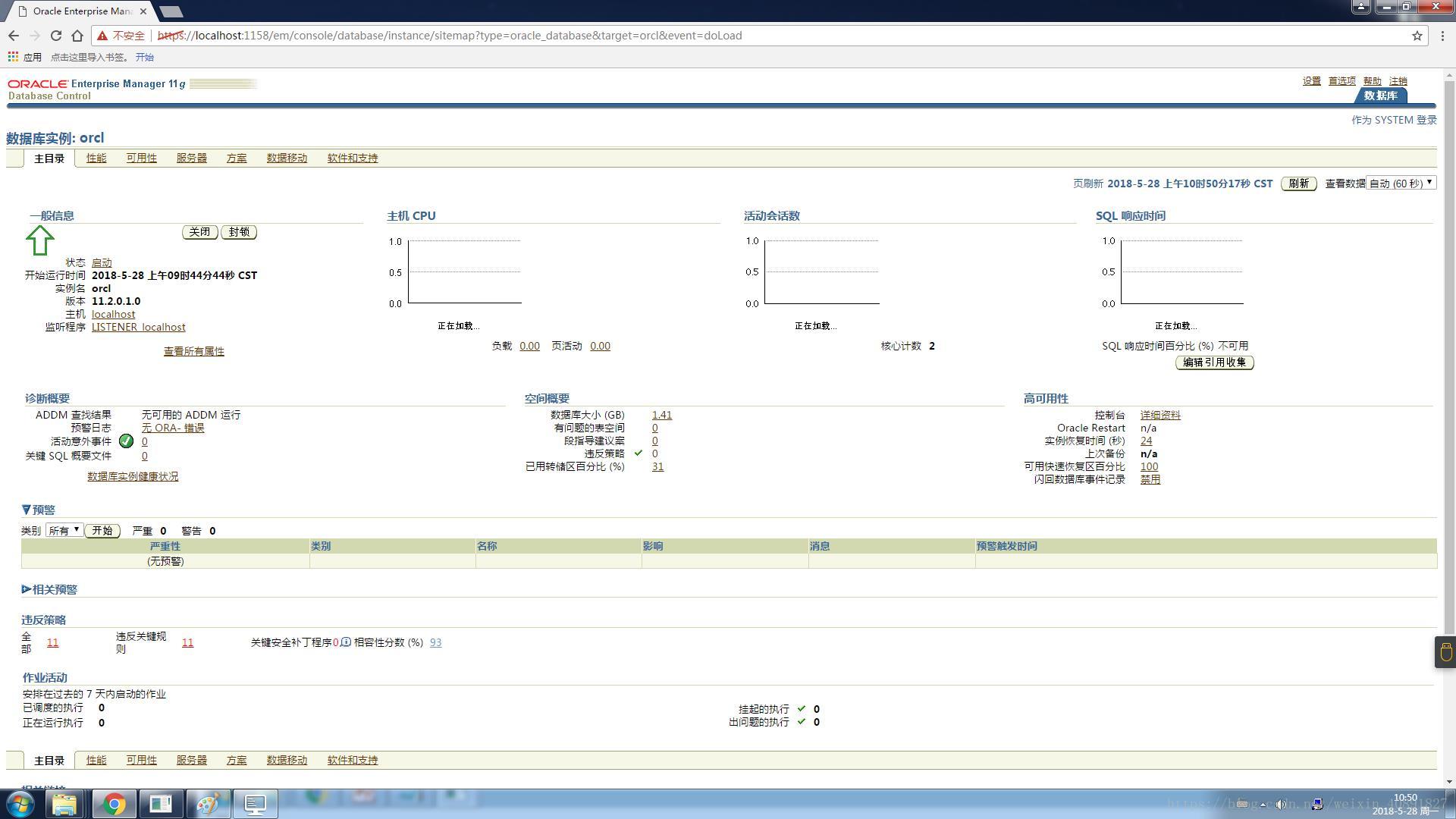Image resolution: width=1456 pixels, height=819 pixels.
Task: Open the 帮助 help link
Action: (1373, 81)
